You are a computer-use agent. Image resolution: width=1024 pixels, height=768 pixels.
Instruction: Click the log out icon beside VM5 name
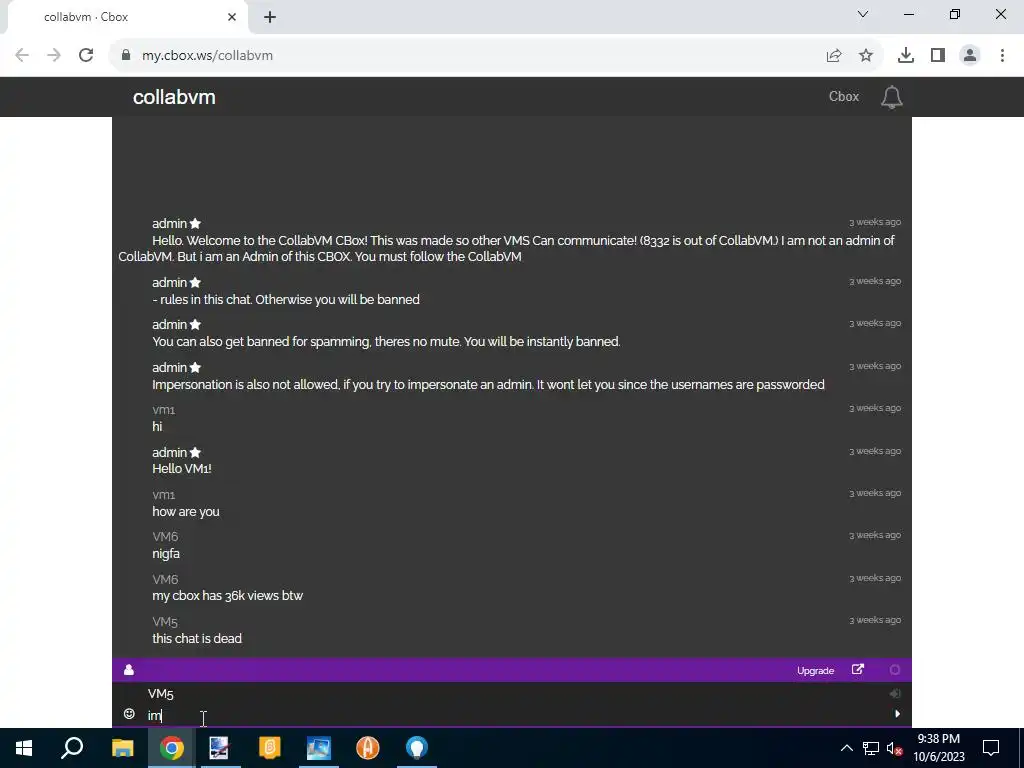[895, 694]
